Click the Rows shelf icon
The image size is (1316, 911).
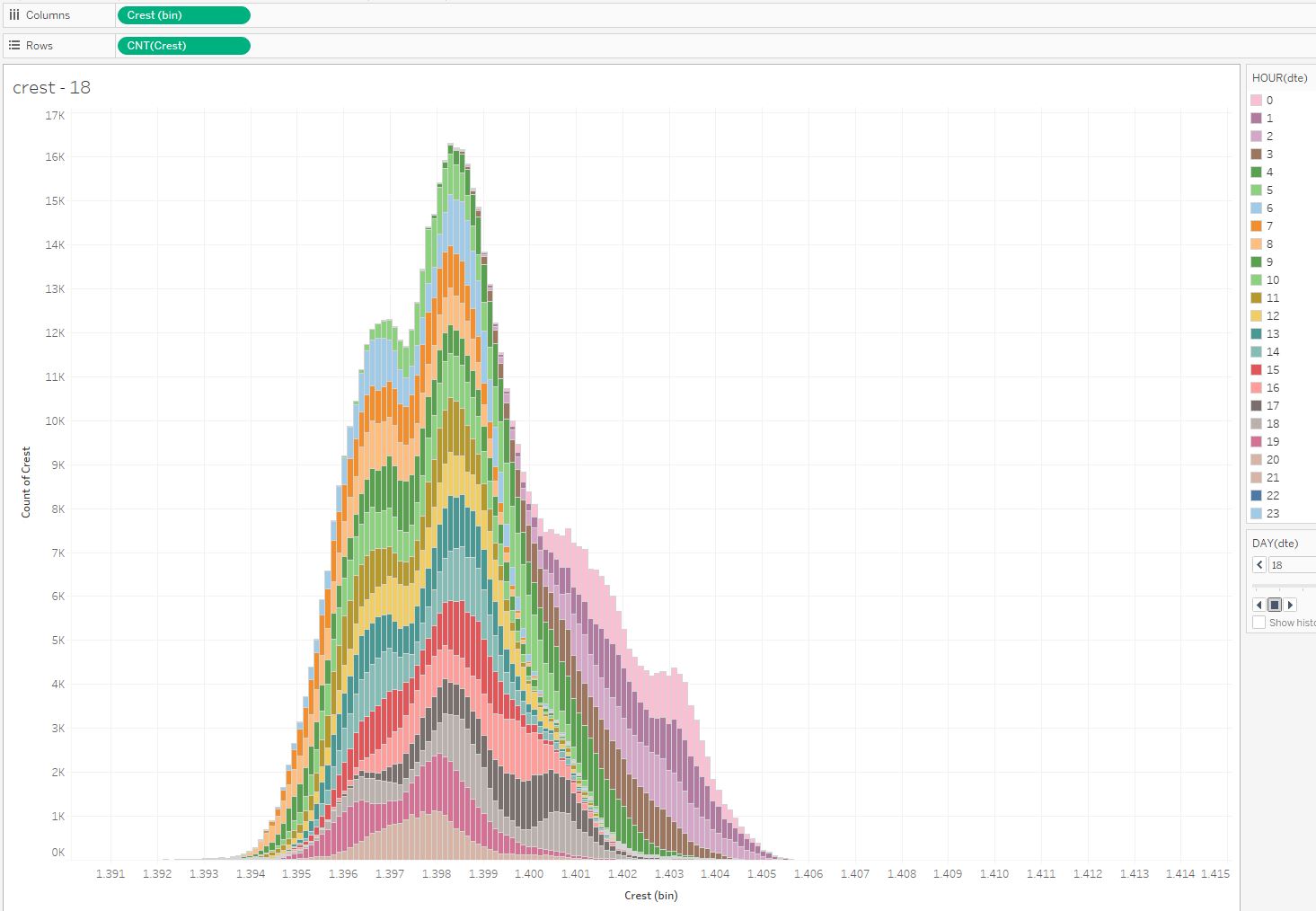(14, 45)
